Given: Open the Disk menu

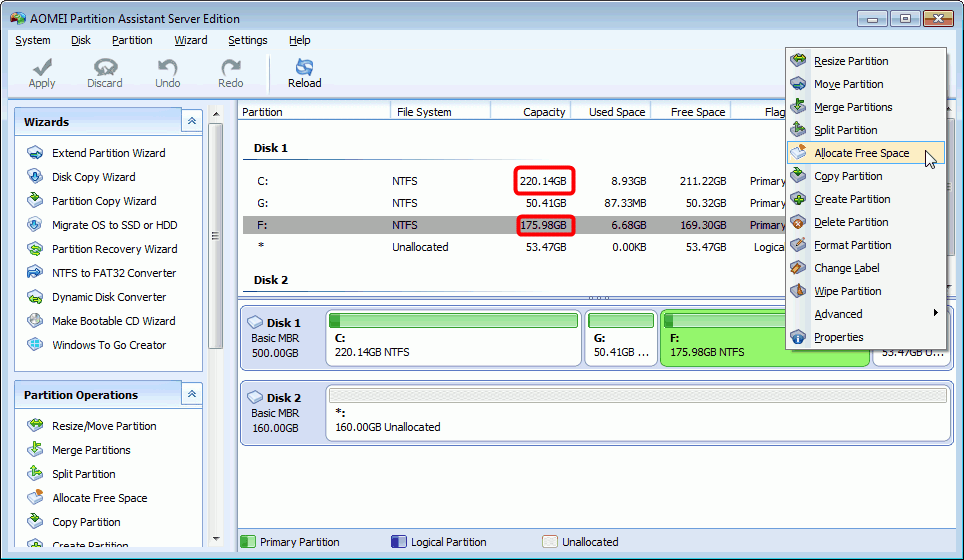Looking at the screenshot, I should (x=81, y=40).
